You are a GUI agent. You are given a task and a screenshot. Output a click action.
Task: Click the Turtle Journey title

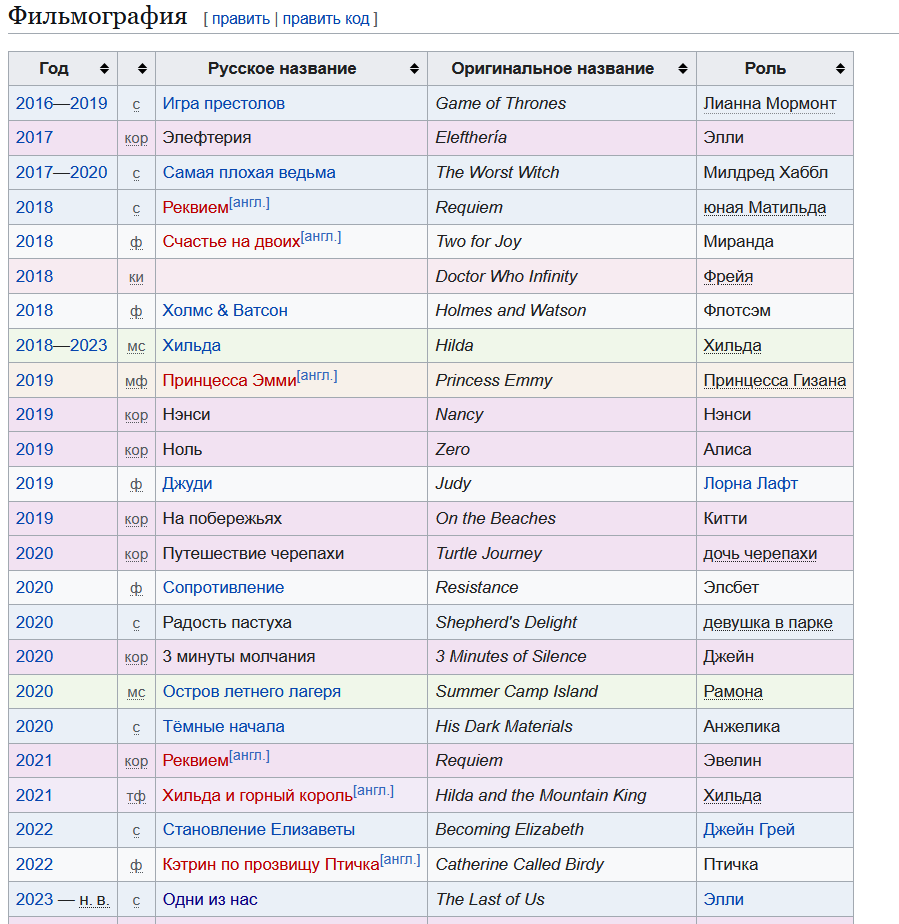tap(488, 554)
